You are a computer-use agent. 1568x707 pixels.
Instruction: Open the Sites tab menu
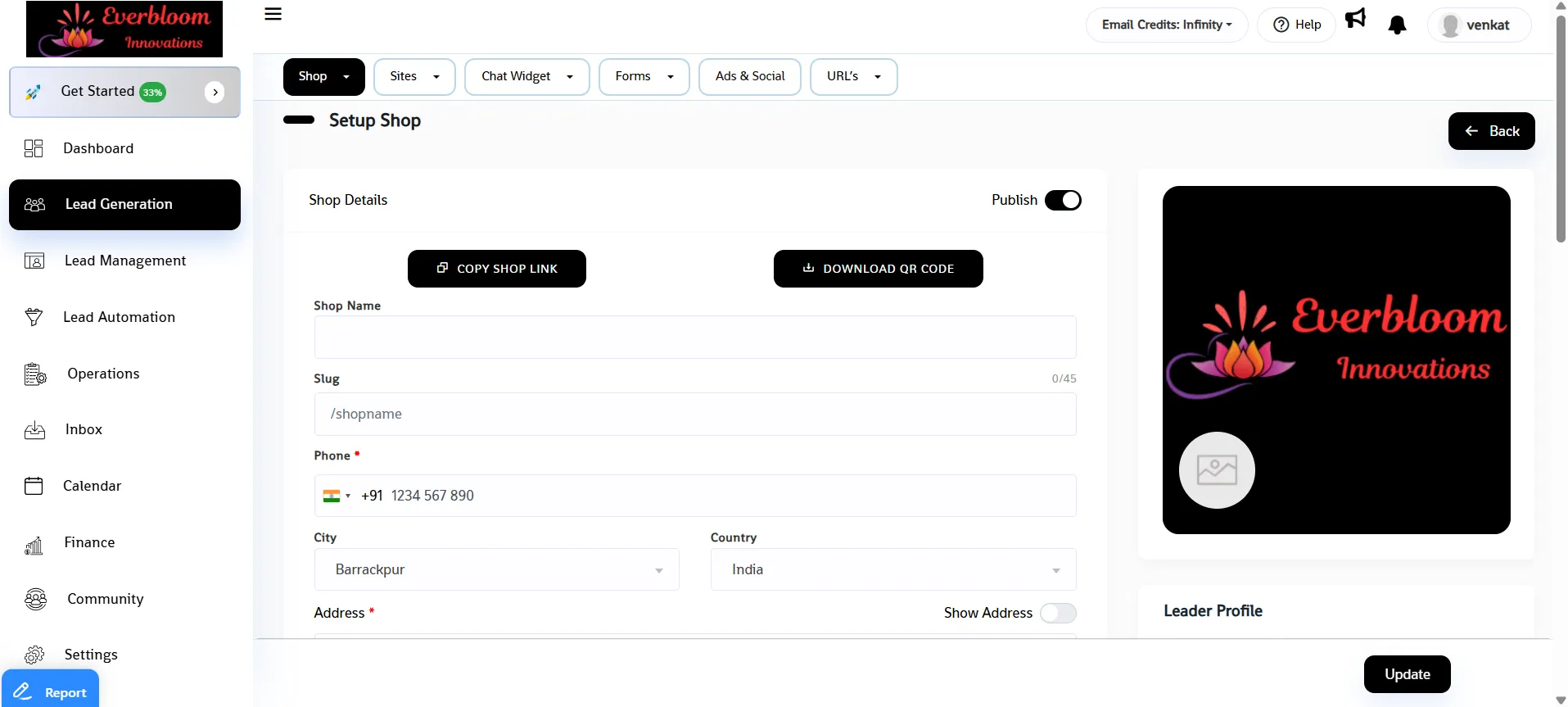(414, 76)
